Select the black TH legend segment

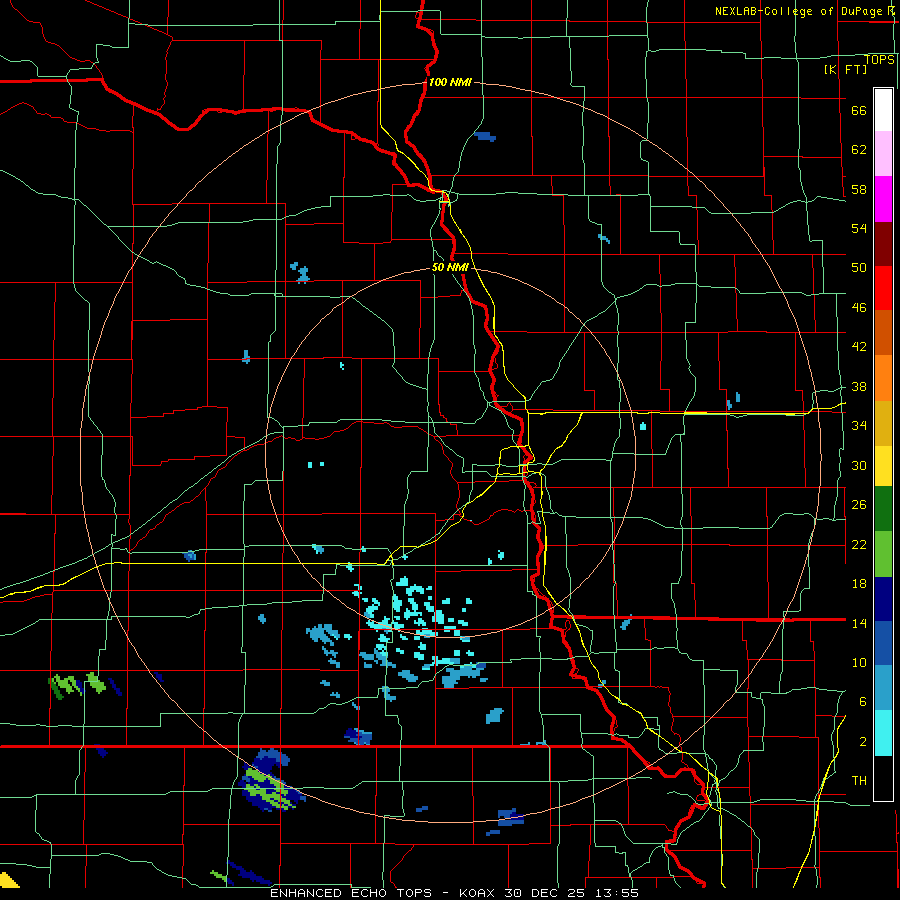pyautogui.click(x=883, y=778)
